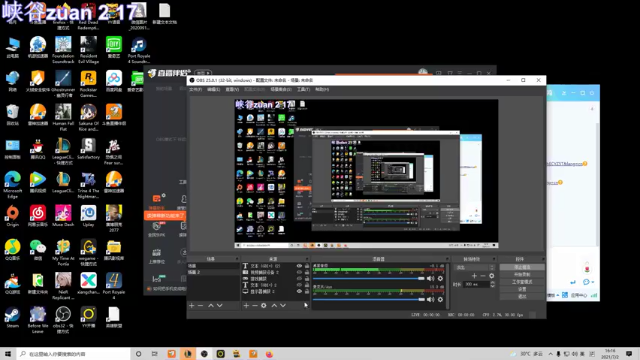Pop out the Scene Transitions dock panel
This screenshot has height=360, width=640.
coord(494,259)
